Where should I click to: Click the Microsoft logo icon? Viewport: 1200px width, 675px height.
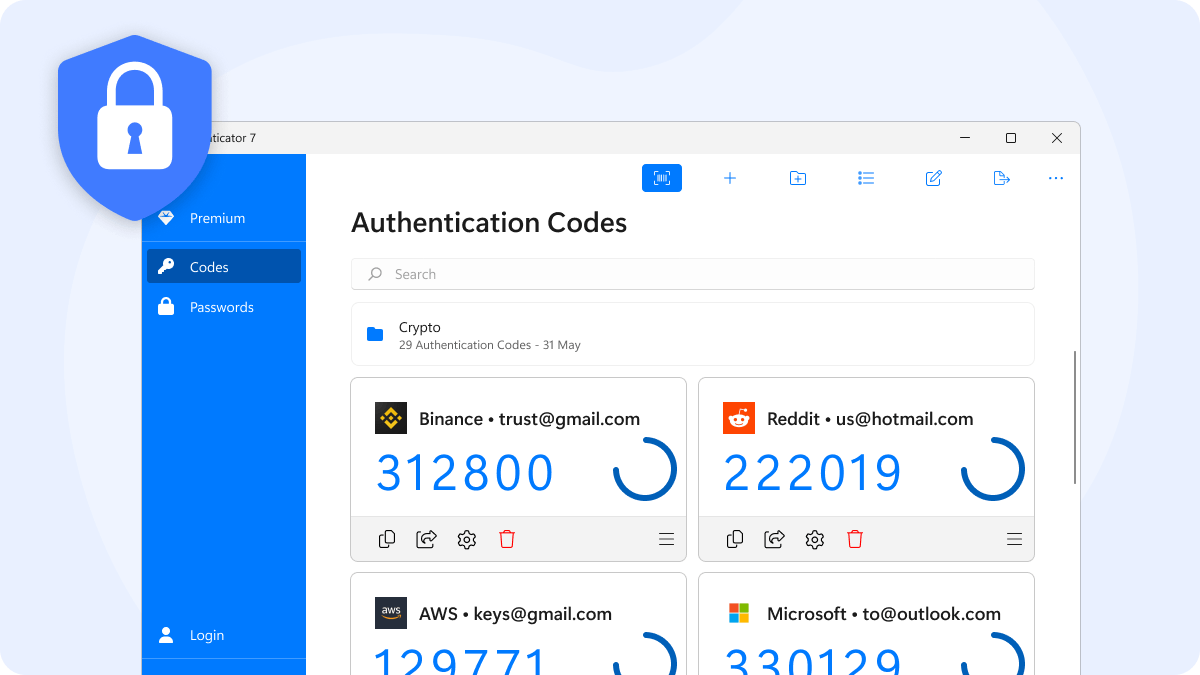pos(739,613)
